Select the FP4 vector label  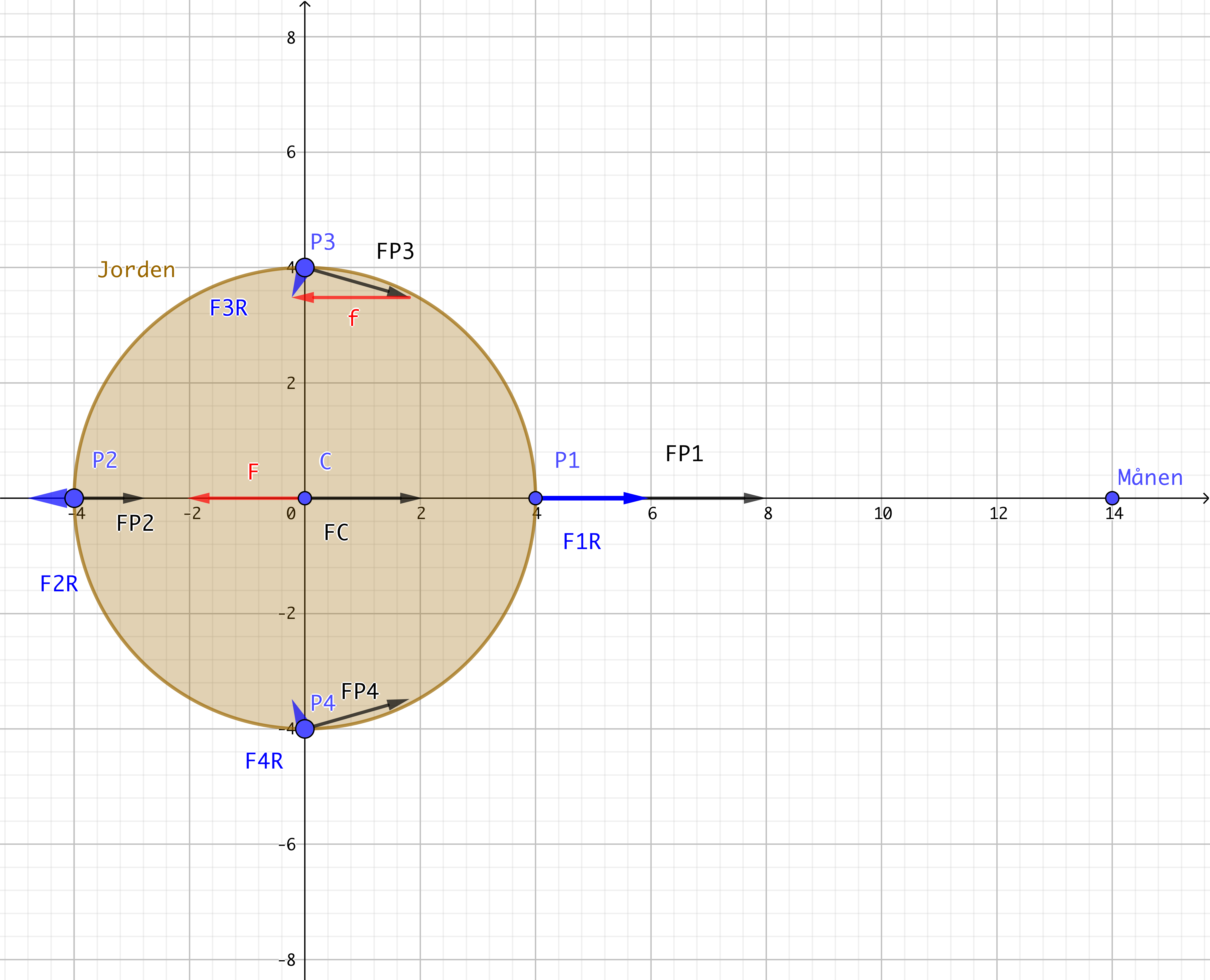click(359, 691)
